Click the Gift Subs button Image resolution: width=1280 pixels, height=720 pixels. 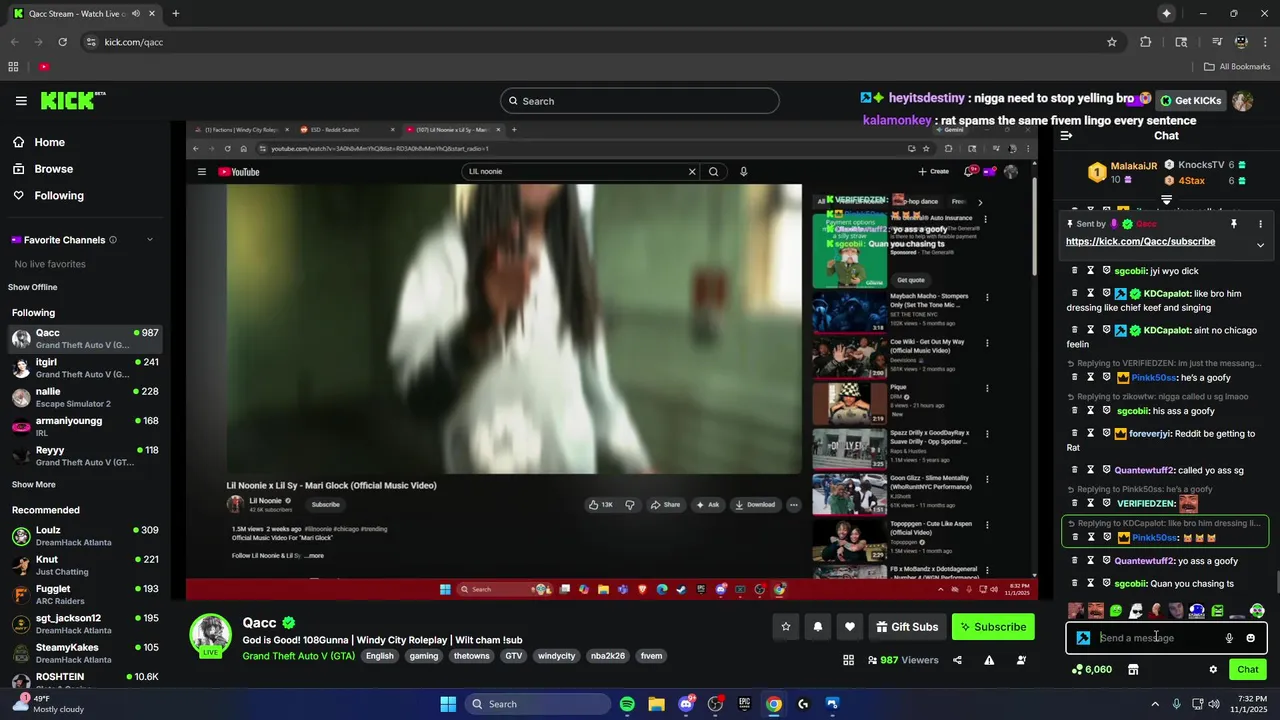907,627
